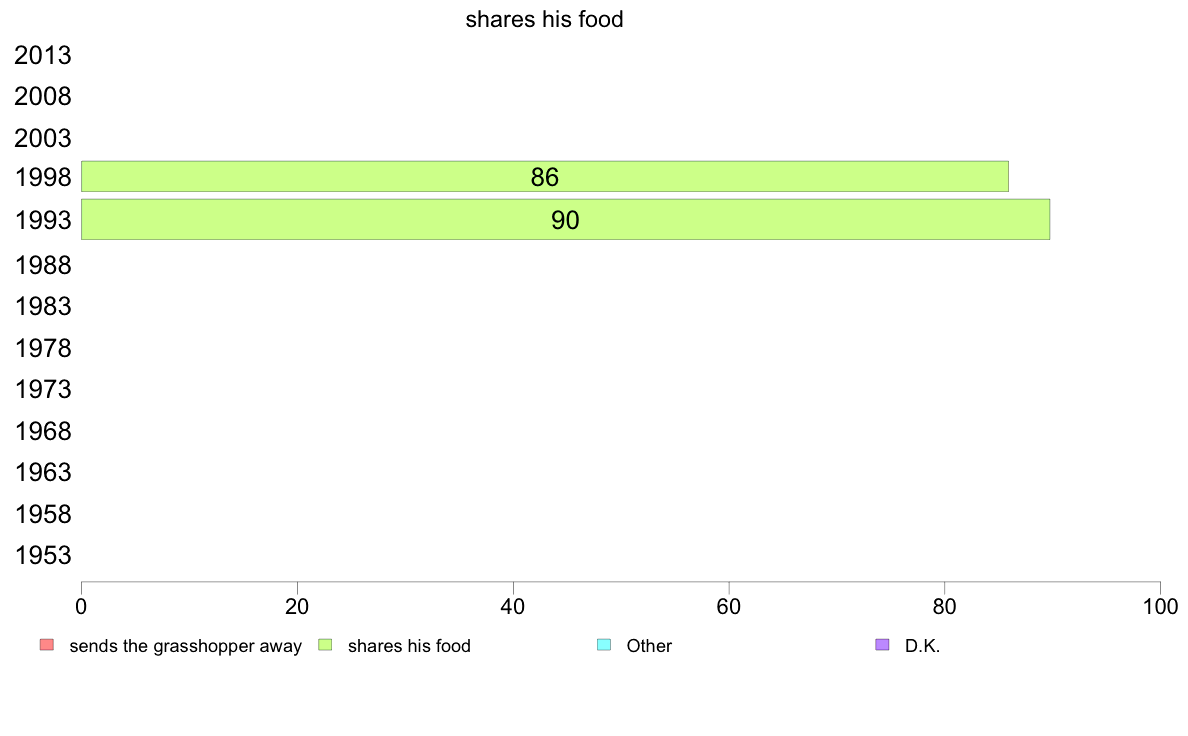
Task: Click the 2008 year label
Action: coord(43,96)
